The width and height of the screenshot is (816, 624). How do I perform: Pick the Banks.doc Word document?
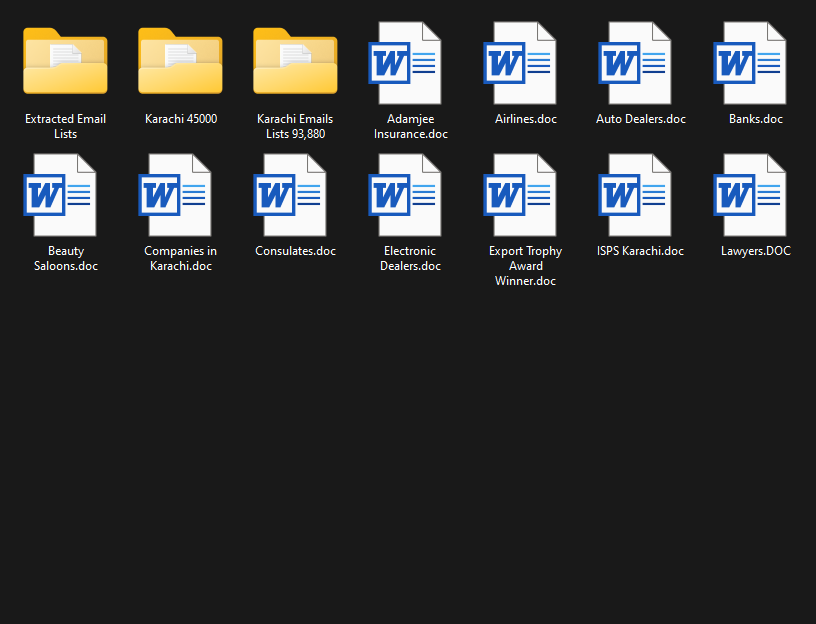click(755, 63)
